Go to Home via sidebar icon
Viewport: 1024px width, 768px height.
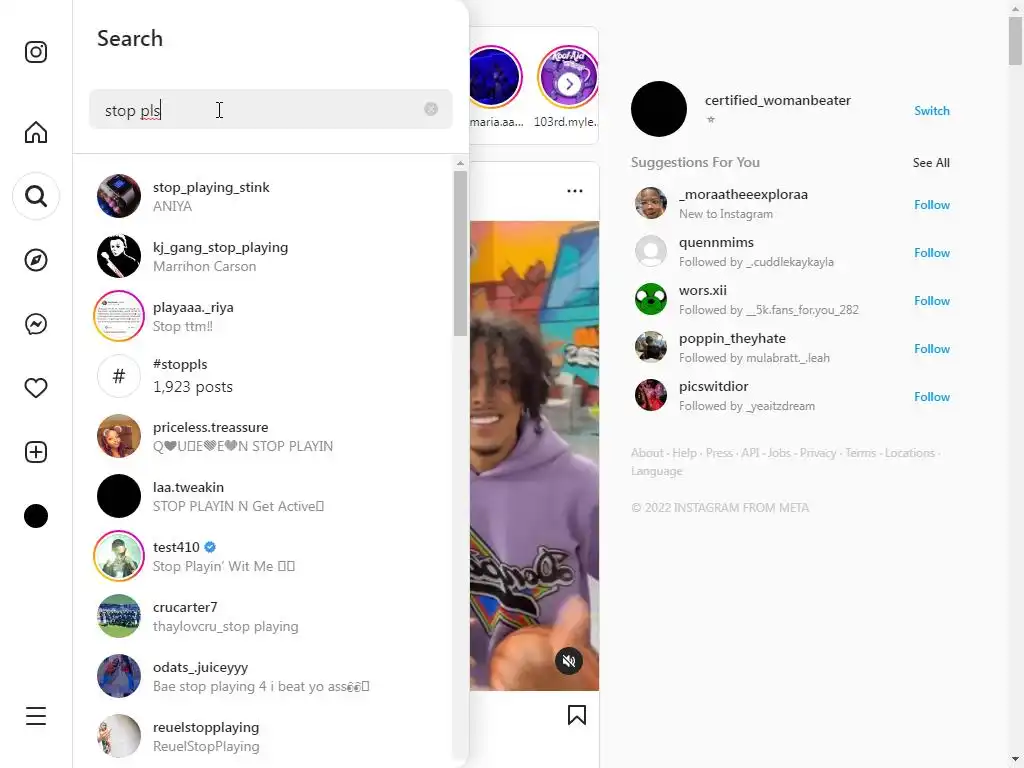click(x=36, y=132)
